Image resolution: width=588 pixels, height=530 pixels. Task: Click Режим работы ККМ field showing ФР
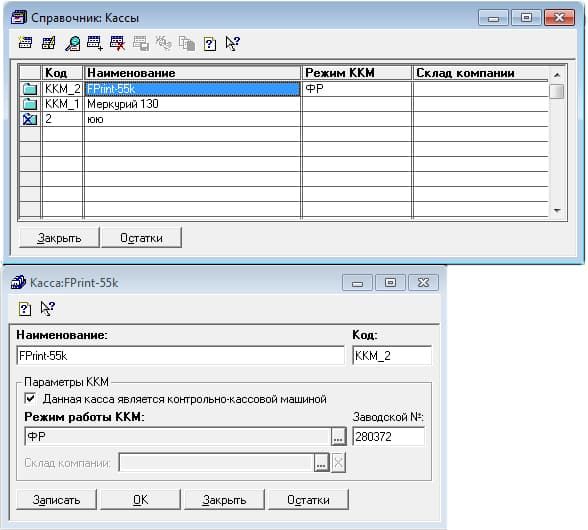click(178, 437)
